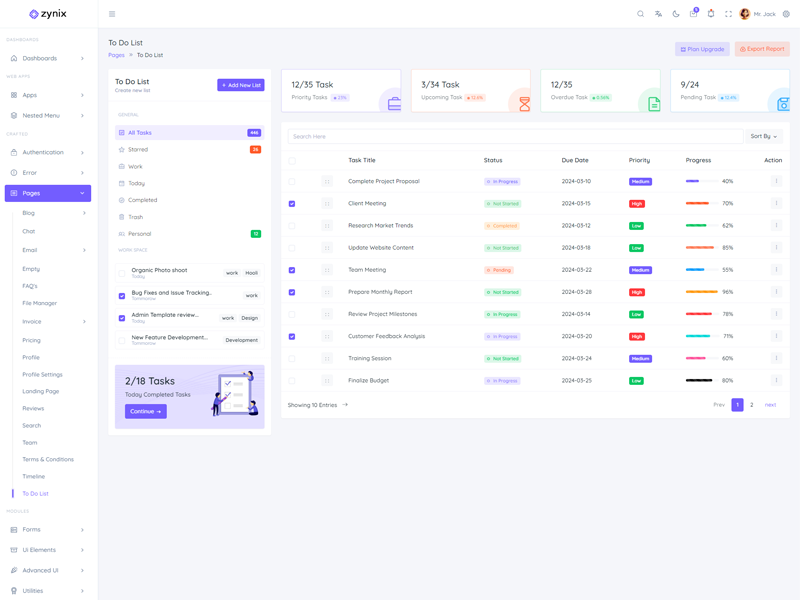800x600 pixels.
Task: Click the header search magnifier icon
Action: pyautogui.click(x=641, y=14)
